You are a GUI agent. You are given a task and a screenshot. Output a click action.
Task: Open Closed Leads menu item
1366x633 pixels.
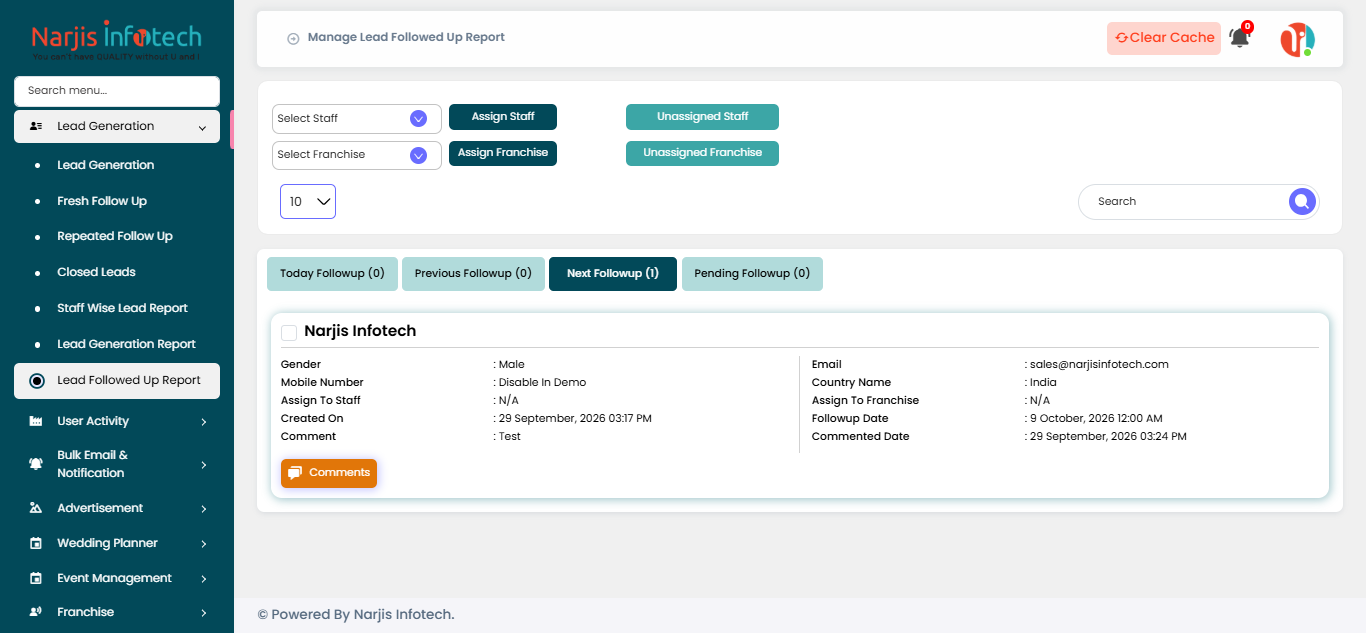point(96,272)
